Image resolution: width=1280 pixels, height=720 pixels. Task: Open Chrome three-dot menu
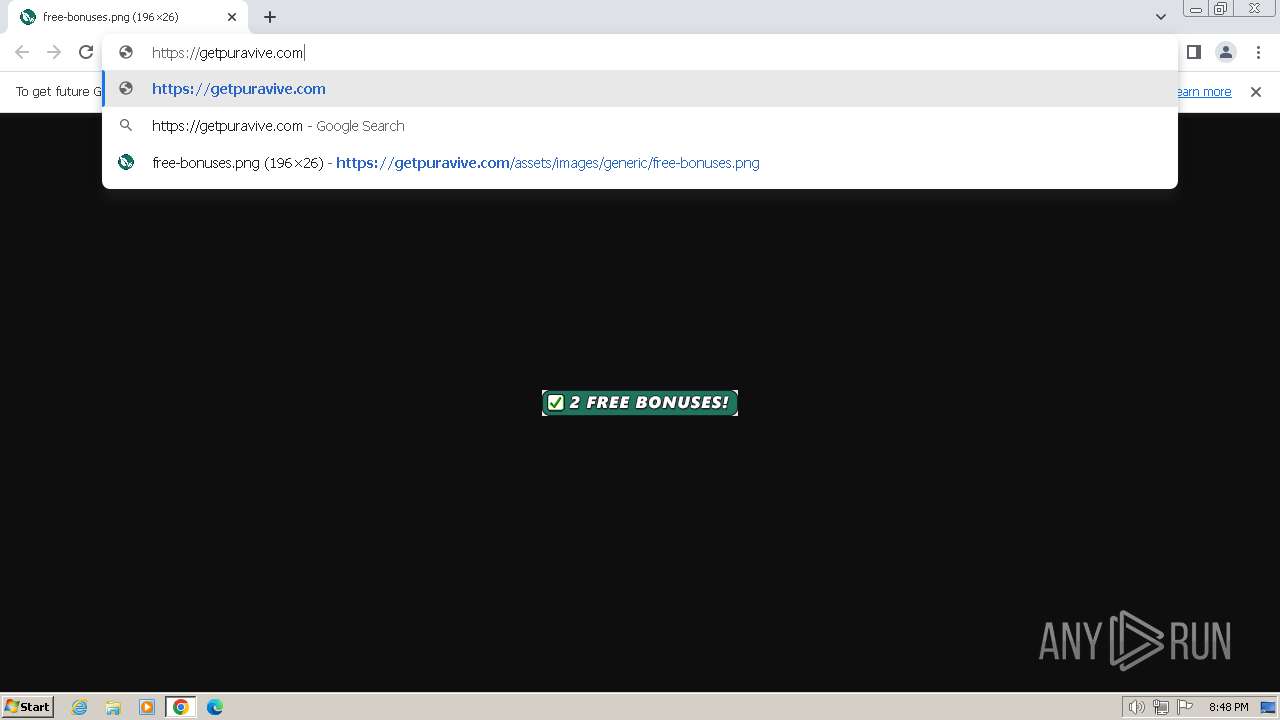1258,52
